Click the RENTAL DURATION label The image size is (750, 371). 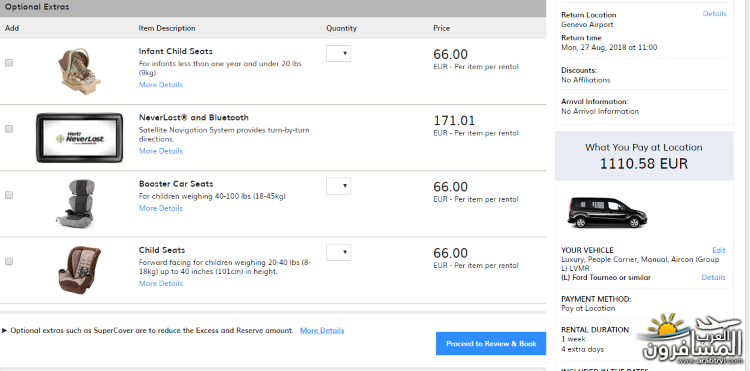(x=595, y=330)
